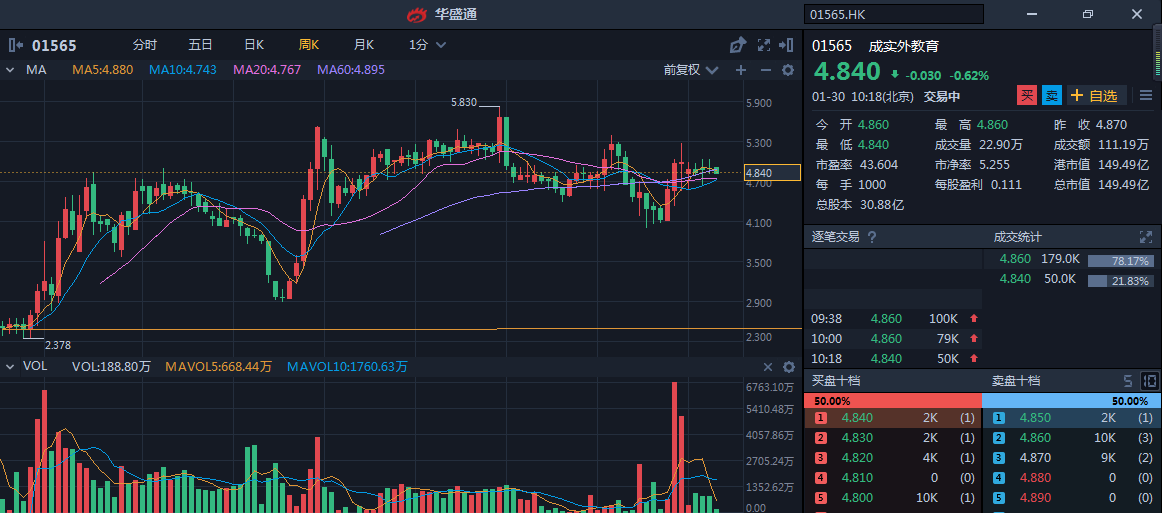Click the red 买 buy button
The width and height of the screenshot is (1162, 513).
[x=1026, y=96]
